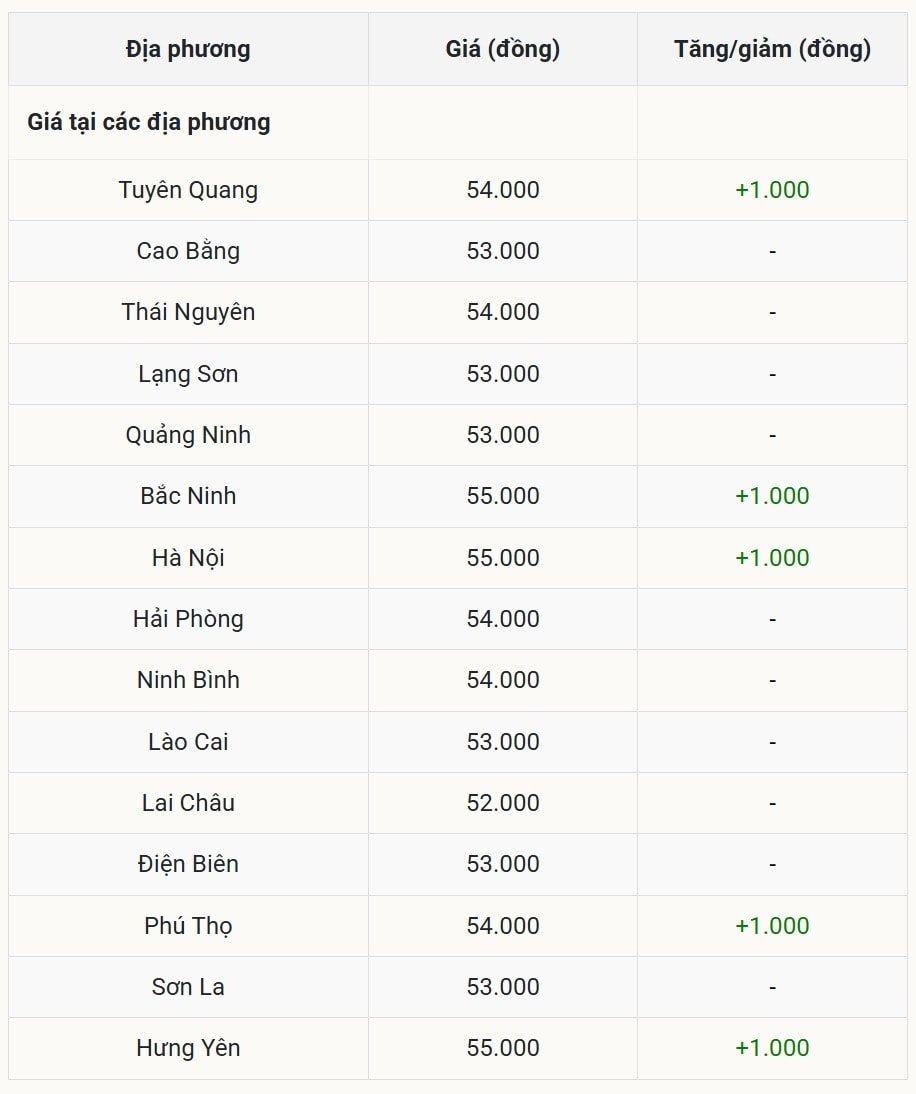
Task: Select the Lạng Sơn location cell
Action: [188, 374]
